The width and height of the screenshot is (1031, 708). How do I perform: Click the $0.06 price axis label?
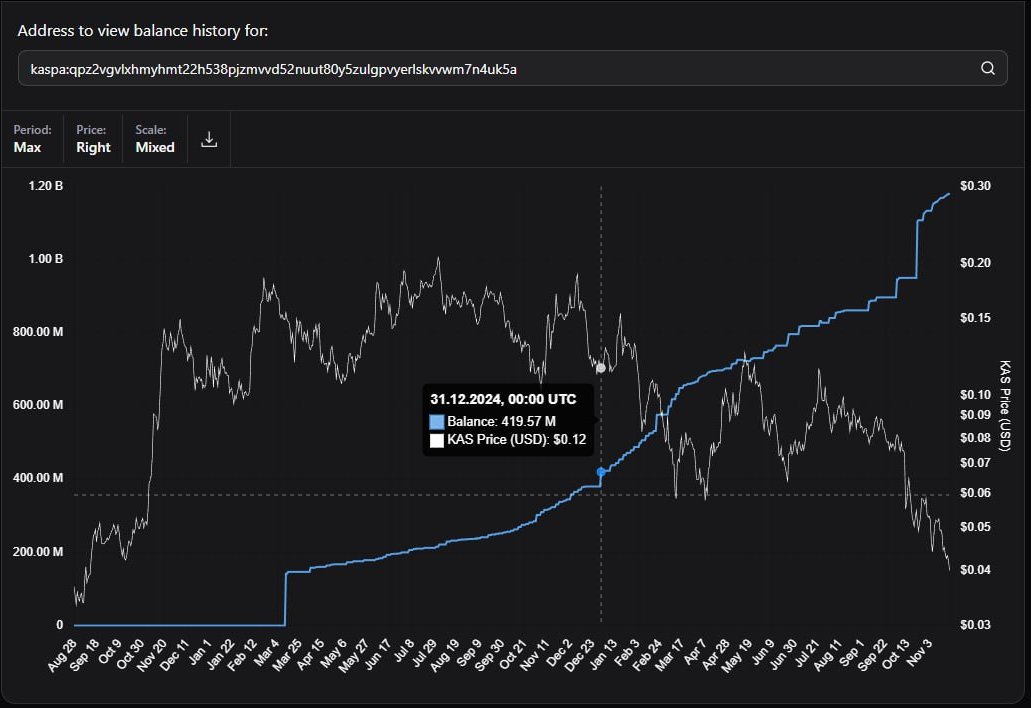pyautogui.click(x=975, y=493)
